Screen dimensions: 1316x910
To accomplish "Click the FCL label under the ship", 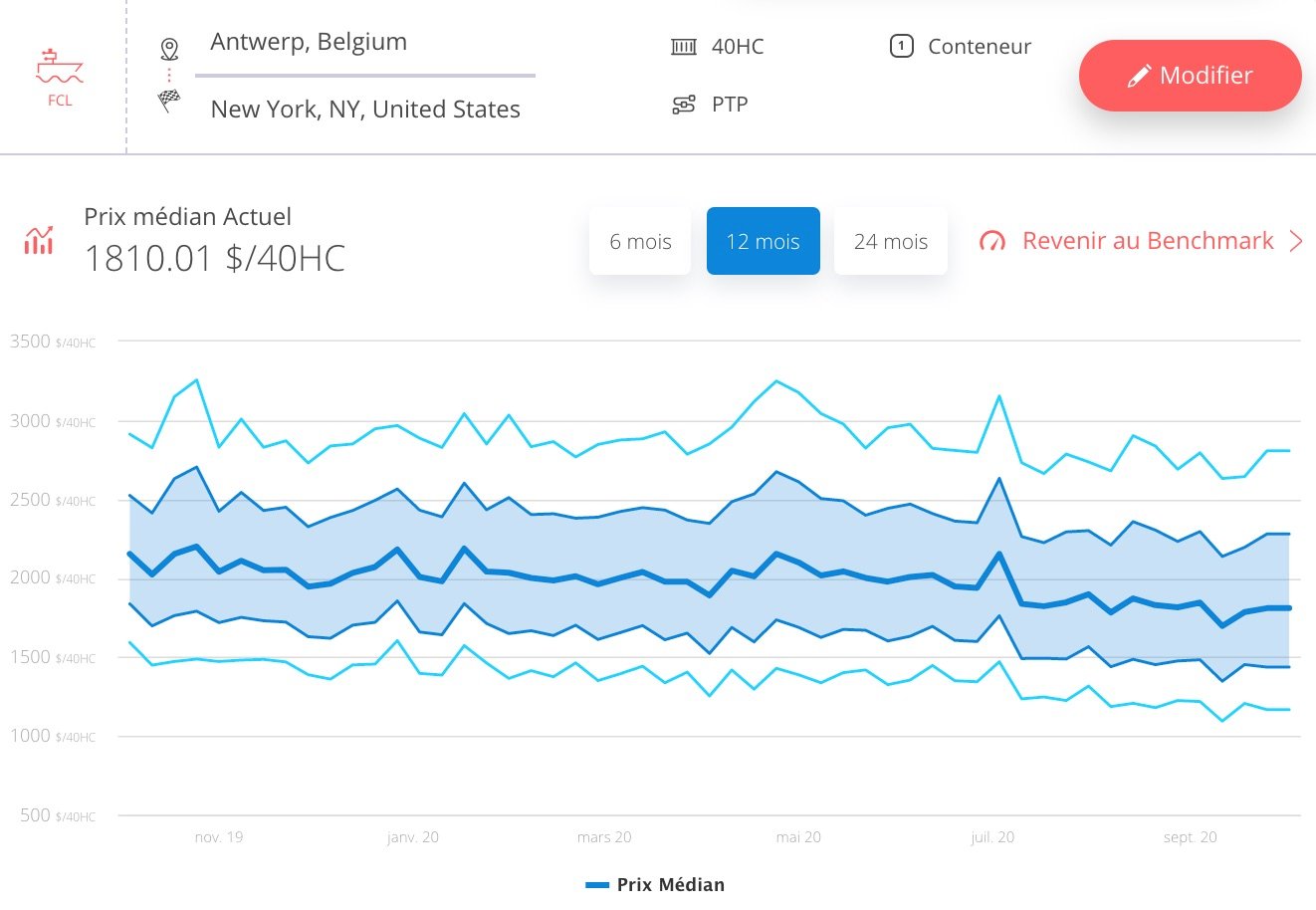I will pyautogui.click(x=60, y=101).
